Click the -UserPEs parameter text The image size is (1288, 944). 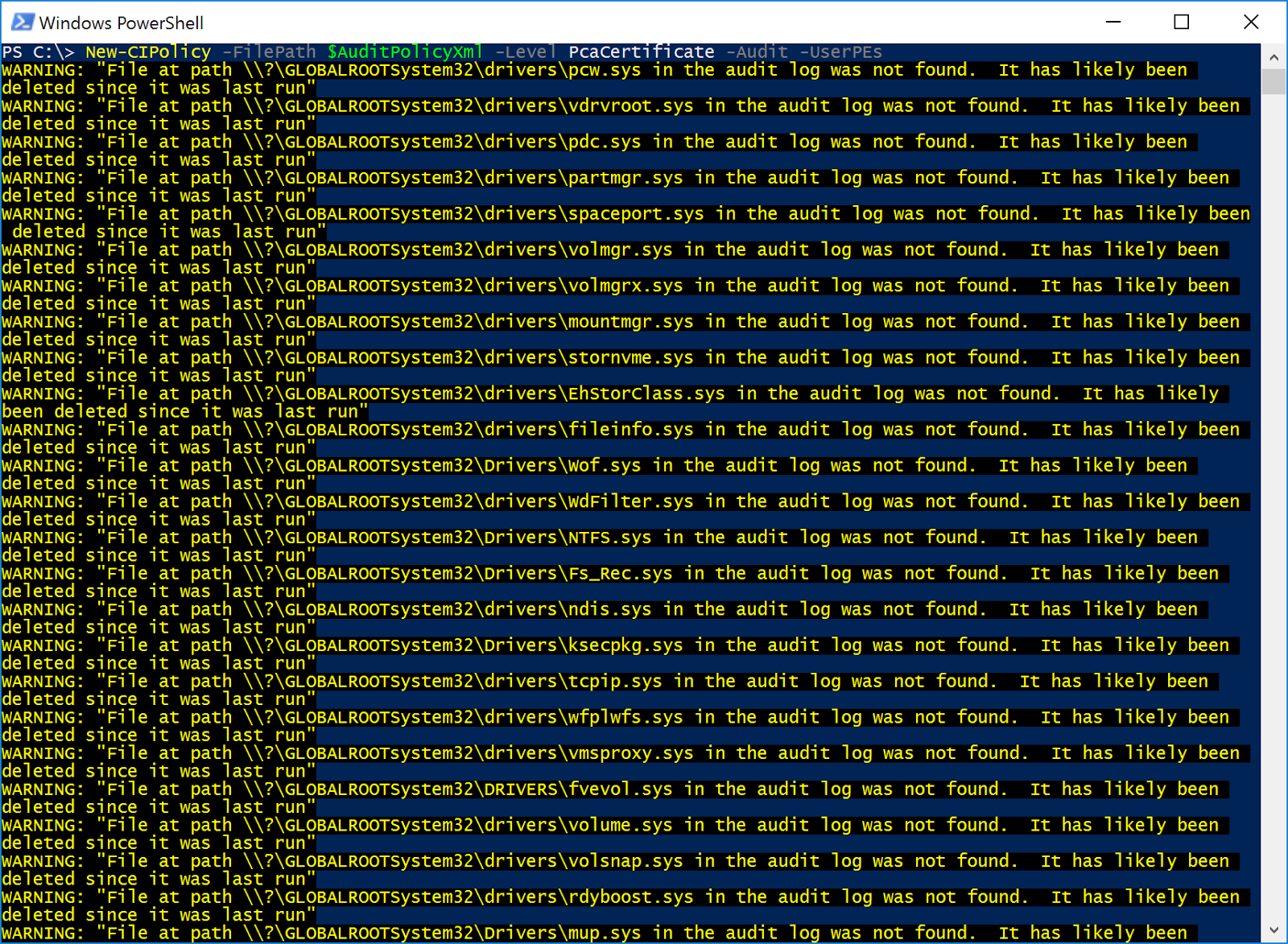840,52
